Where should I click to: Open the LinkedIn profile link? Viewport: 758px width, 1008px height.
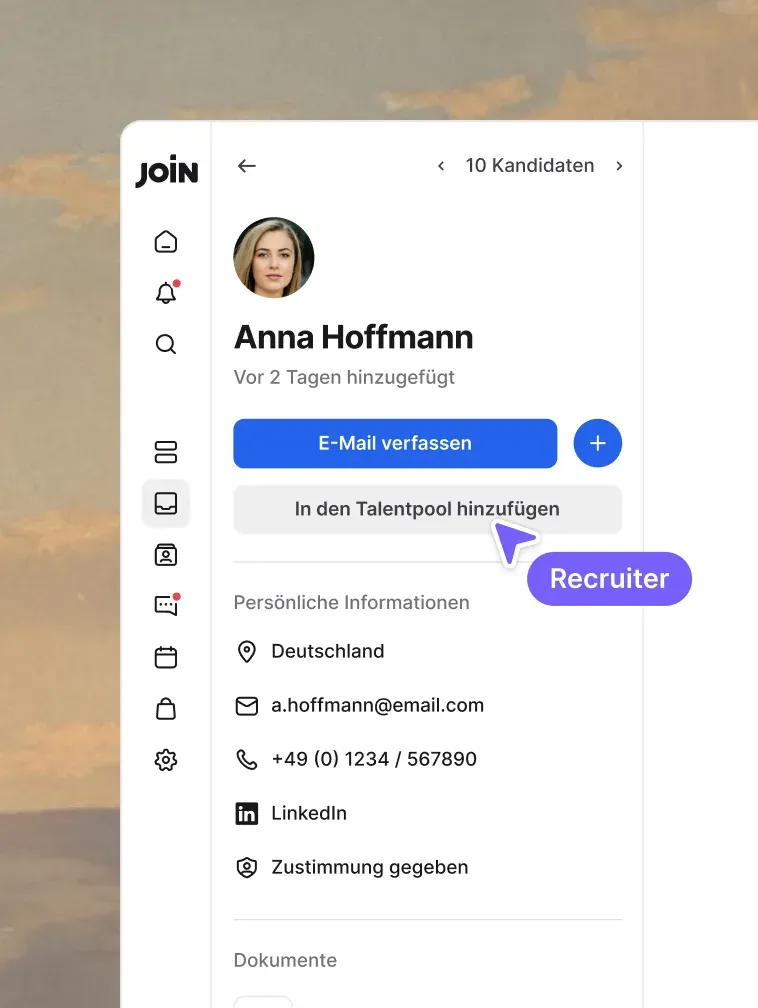pos(309,813)
